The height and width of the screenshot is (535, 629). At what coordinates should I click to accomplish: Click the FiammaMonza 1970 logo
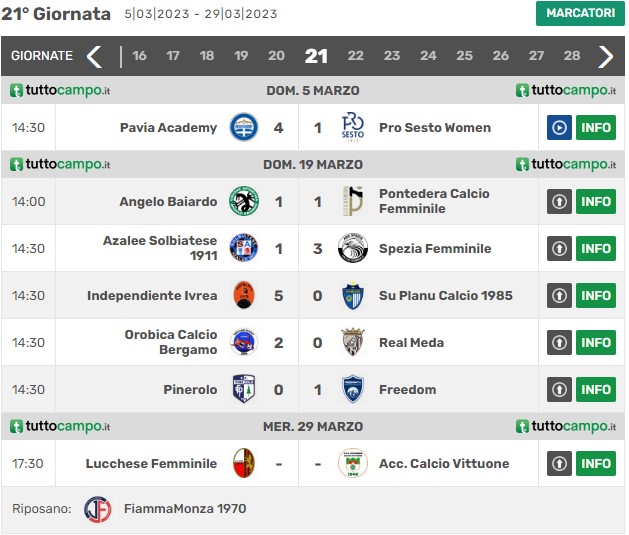97,509
